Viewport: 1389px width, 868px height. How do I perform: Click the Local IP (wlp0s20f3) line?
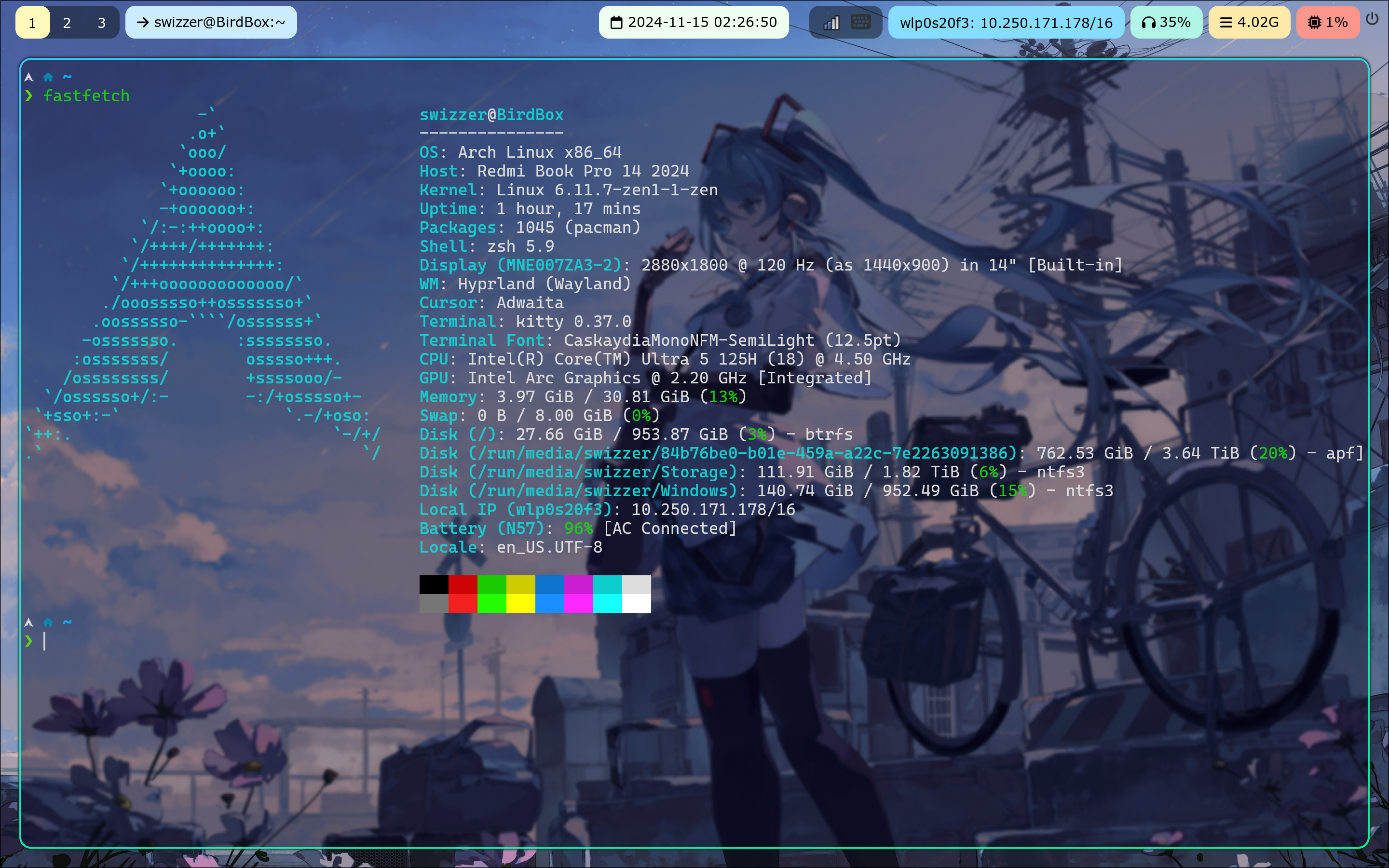coord(607,510)
